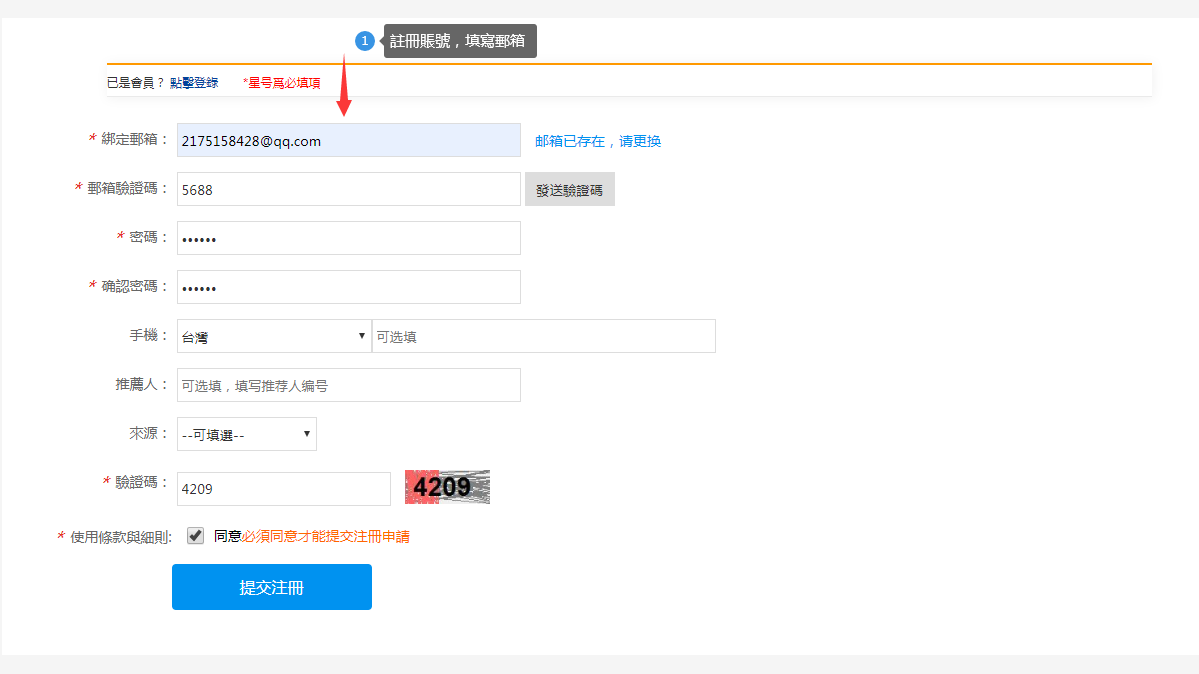1199x674 pixels.
Task: Open the 來源 source dropdown
Action: (x=246, y=433)
